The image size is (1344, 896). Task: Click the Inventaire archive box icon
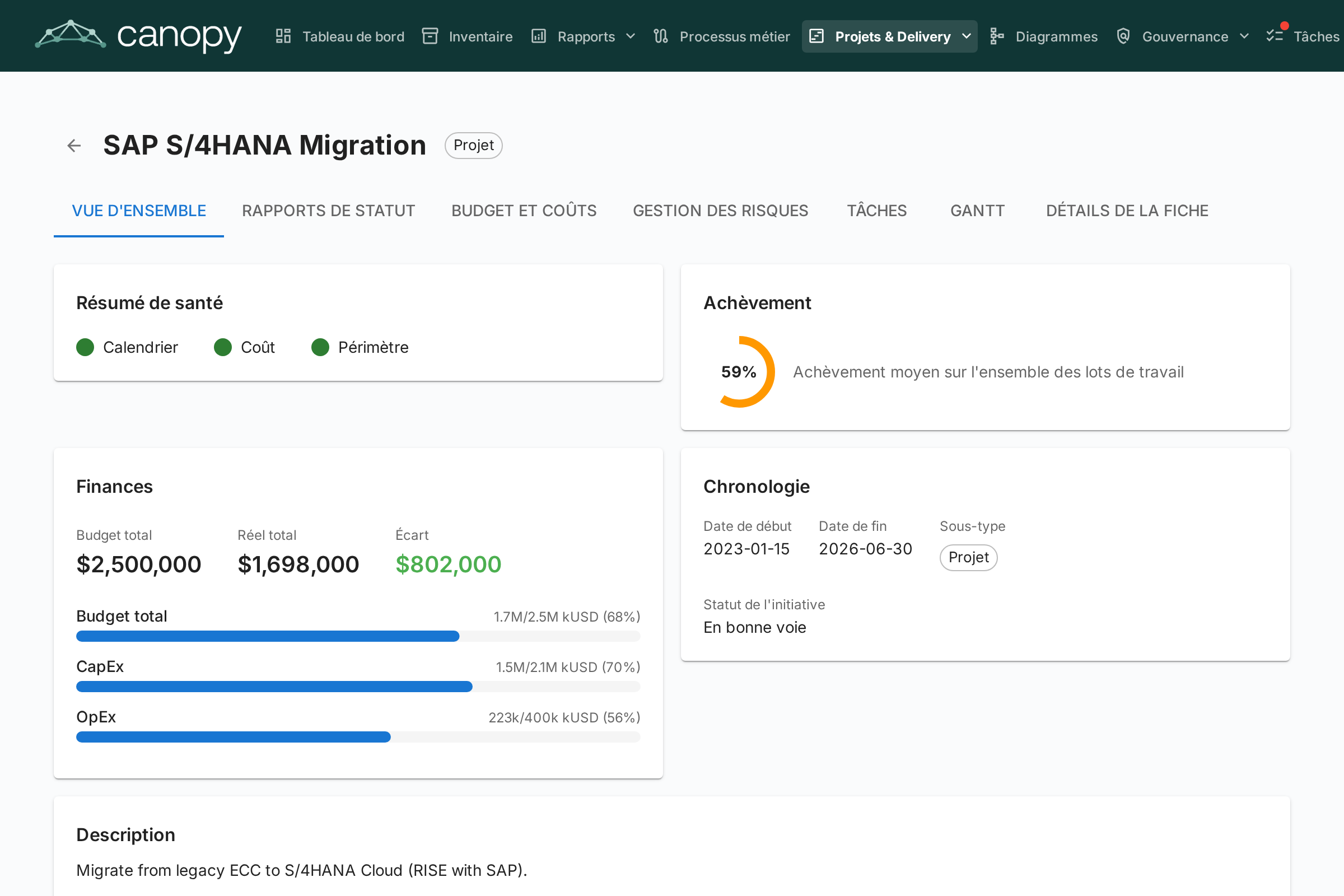(x=430, y=36)
